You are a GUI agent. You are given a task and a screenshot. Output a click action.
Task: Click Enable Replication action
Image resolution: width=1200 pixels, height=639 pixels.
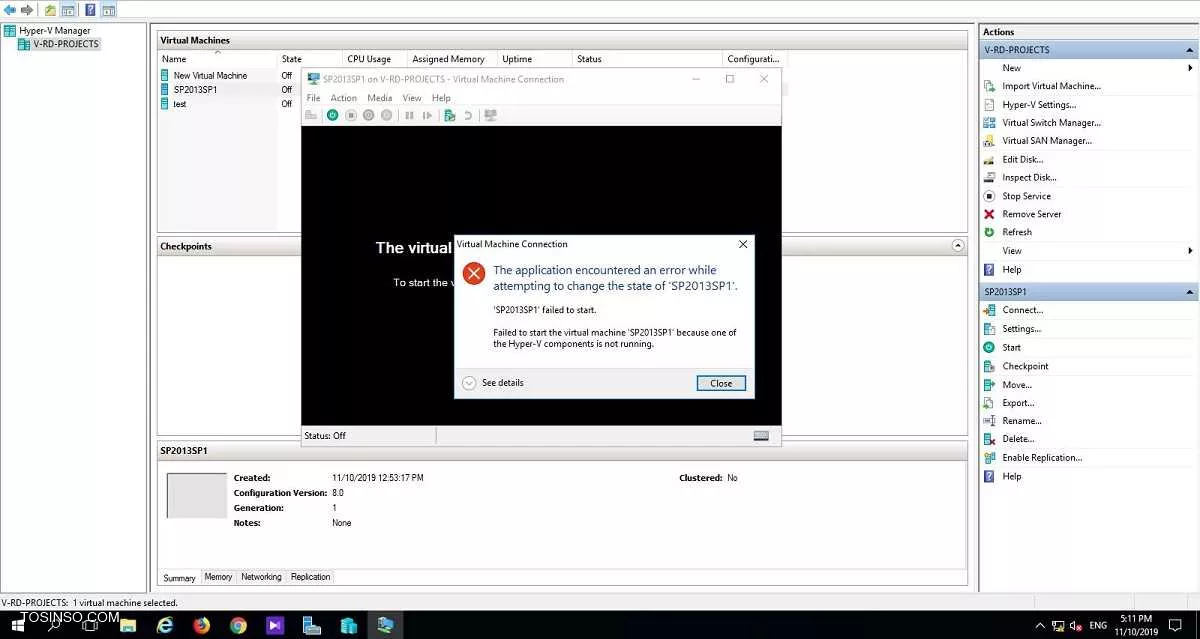click(x=1042, y=458)
